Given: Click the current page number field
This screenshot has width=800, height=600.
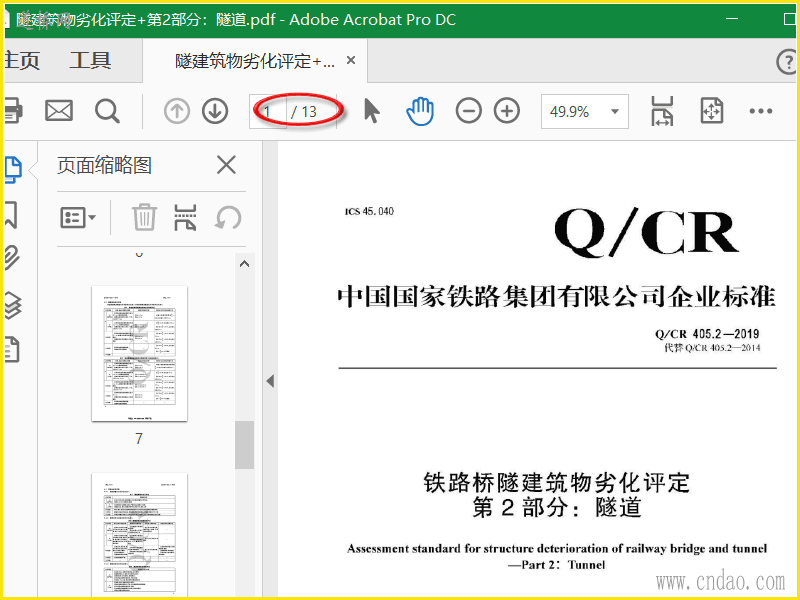Looking at the screenshot, I should (x=268, y=111).
